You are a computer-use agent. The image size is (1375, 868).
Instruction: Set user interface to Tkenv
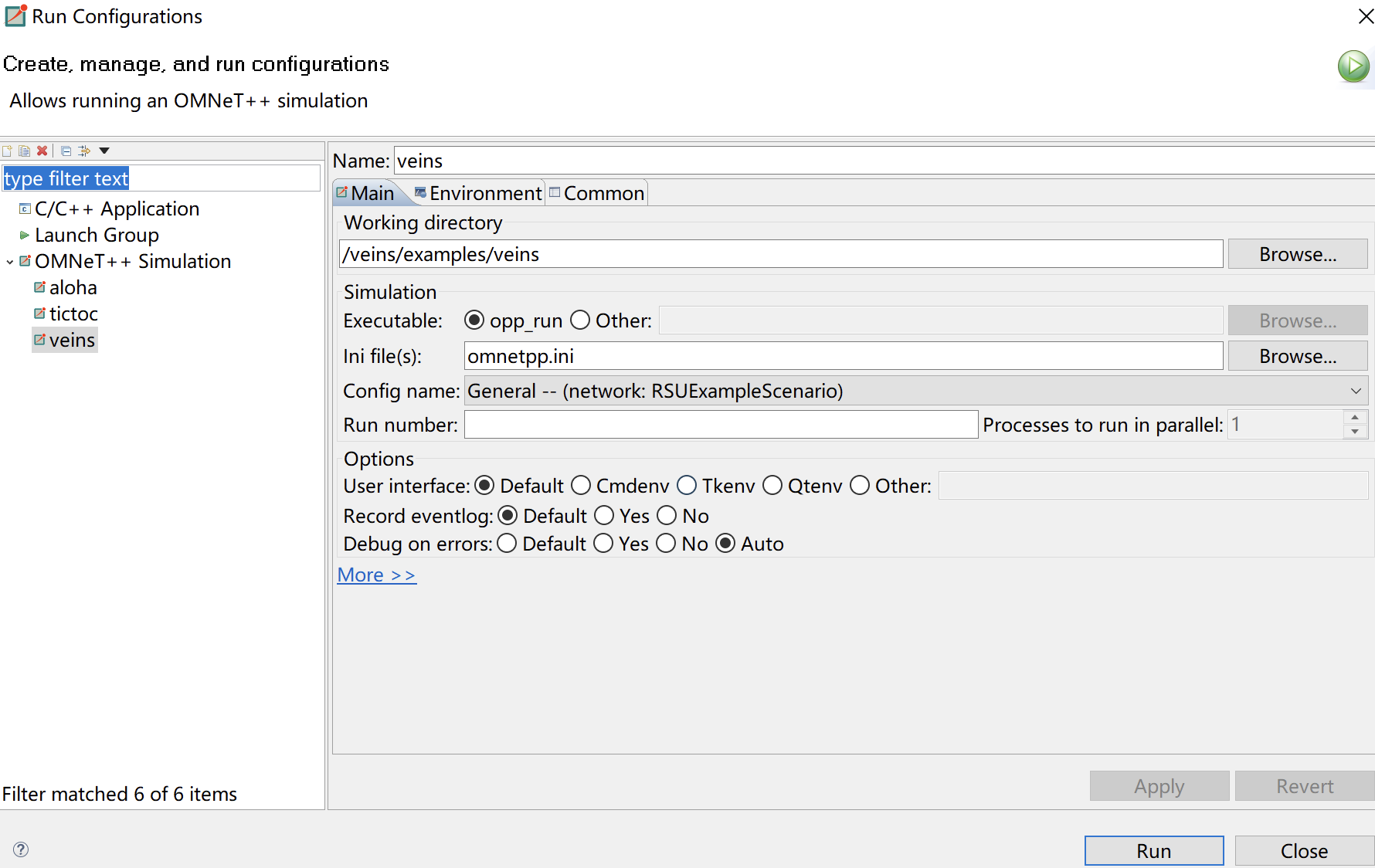(x=687, y=486)
